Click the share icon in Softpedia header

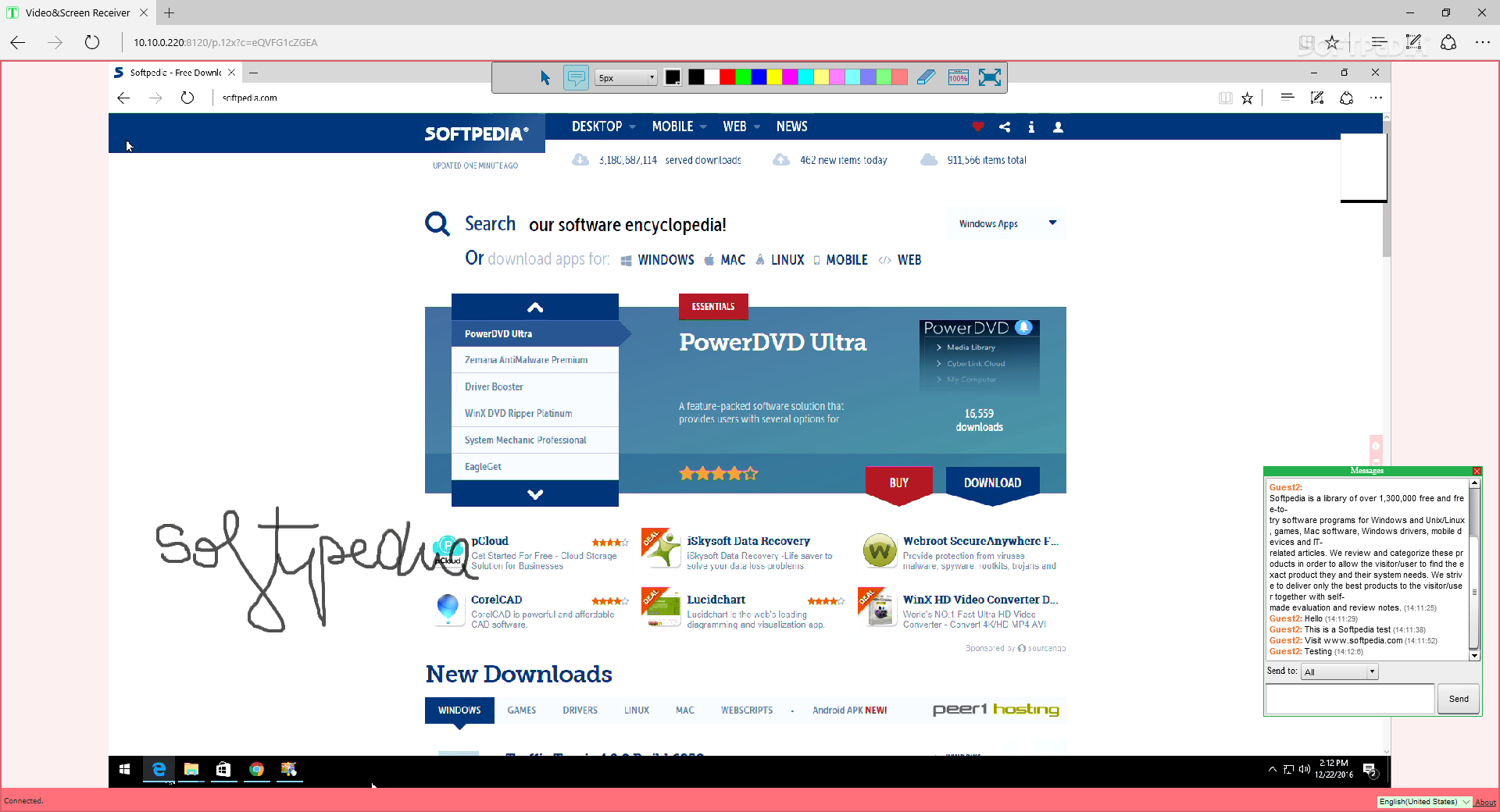1005,126
